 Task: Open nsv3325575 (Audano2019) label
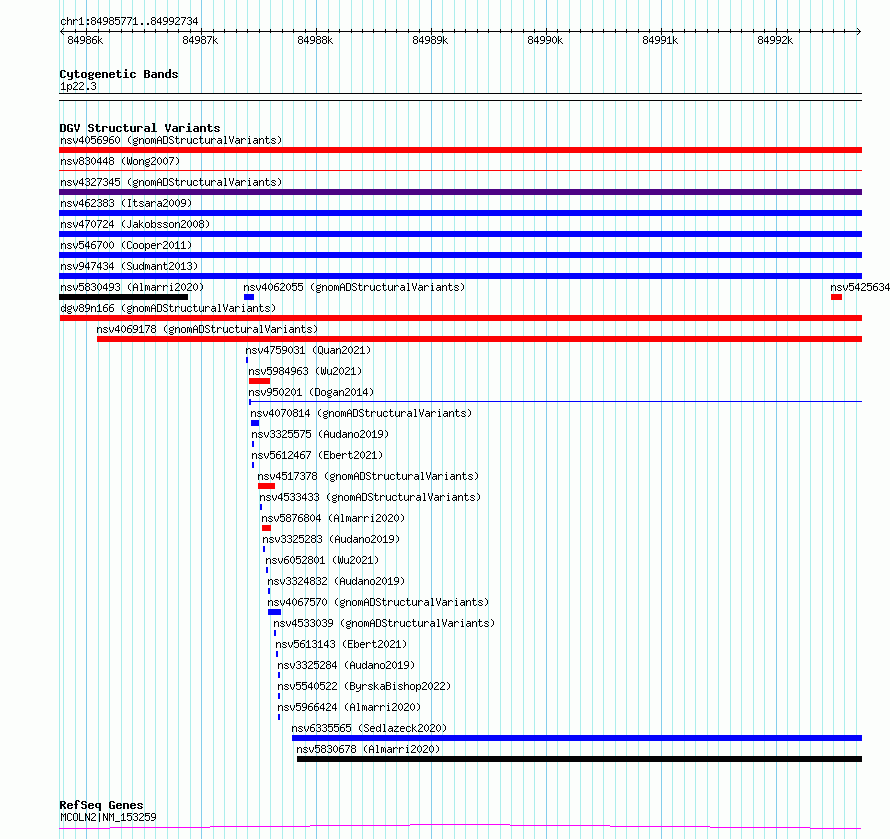click(320, 434)
